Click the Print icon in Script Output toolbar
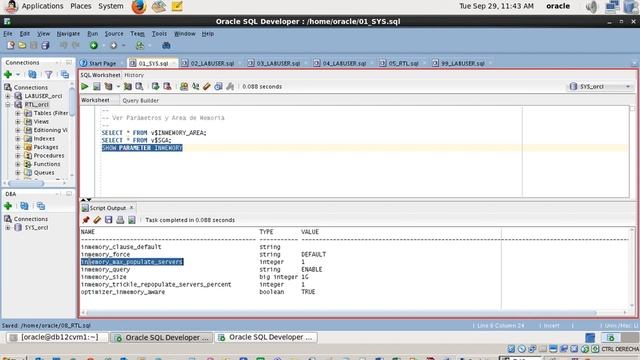The width and height of the screenshot is (640, 360). pyautogui.click(x=120, y=220)
